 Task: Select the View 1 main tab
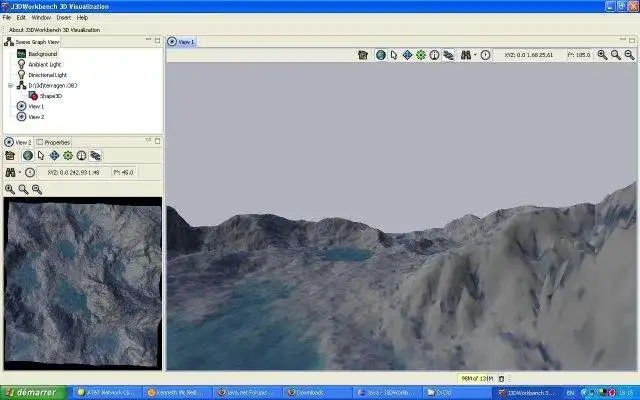[x=181, y=42]
